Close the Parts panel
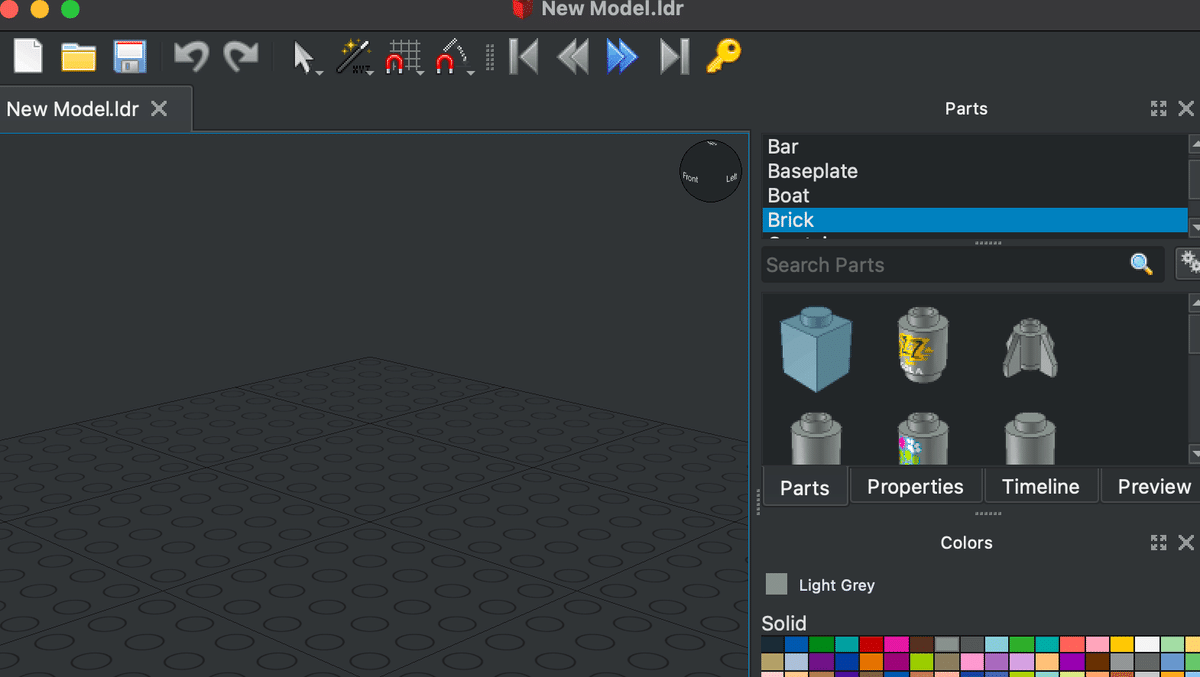Viewport: 1200px width, 677px height. pos(1186,109)
